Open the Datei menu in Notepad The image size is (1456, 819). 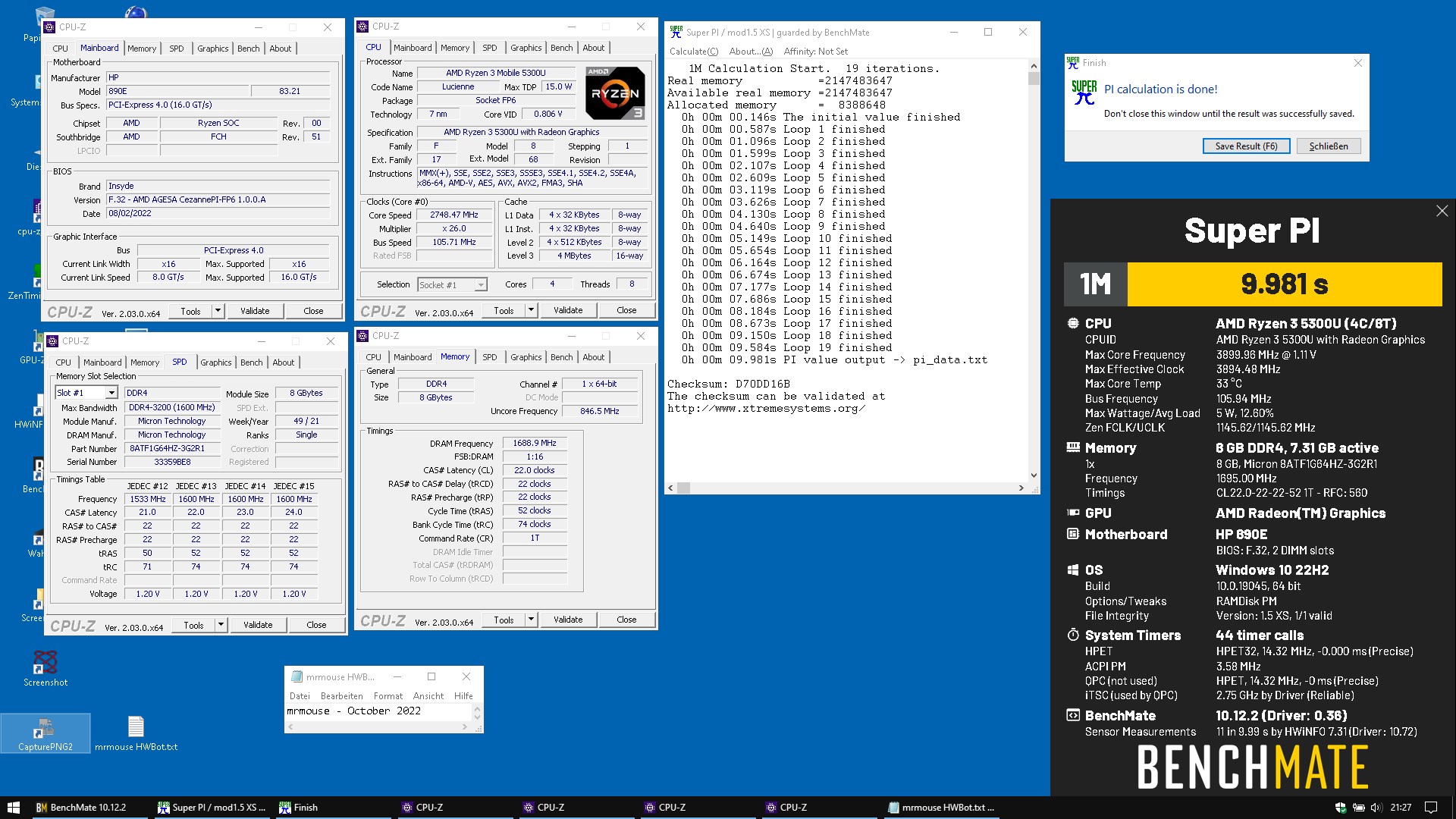pos(300,696)
